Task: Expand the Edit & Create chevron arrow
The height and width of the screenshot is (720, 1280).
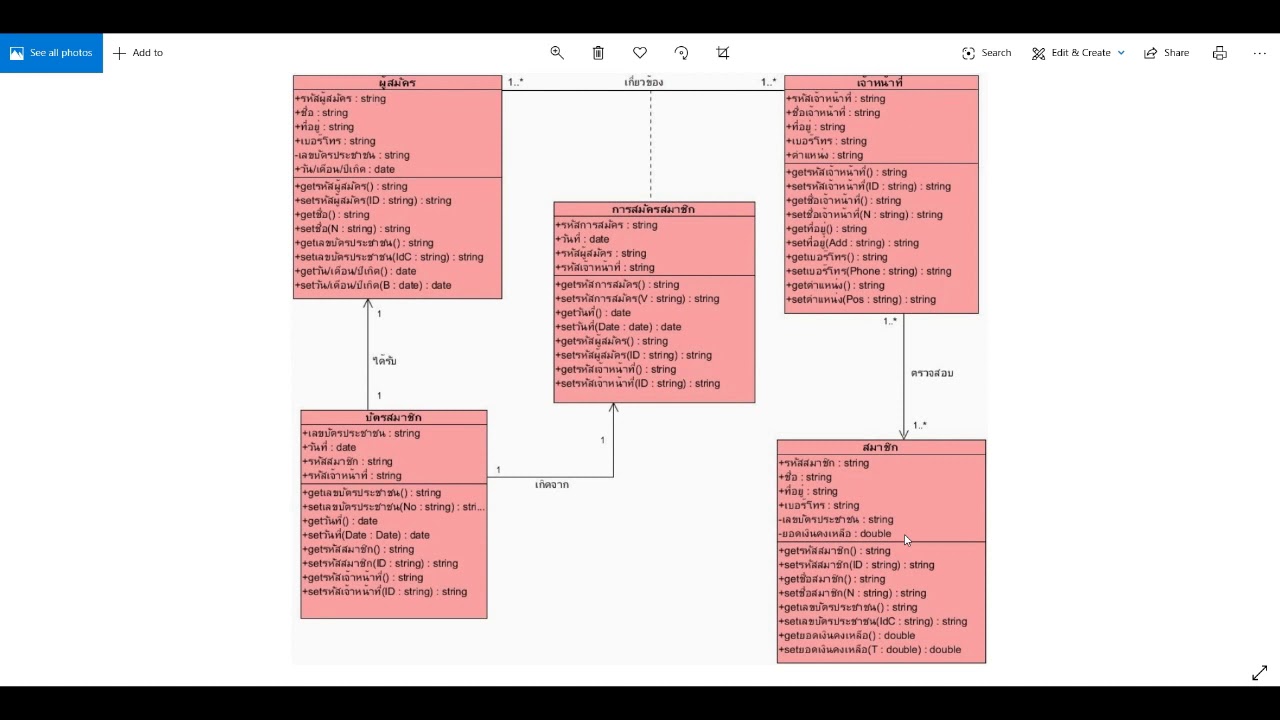Action: click(x=1121, y=53)
